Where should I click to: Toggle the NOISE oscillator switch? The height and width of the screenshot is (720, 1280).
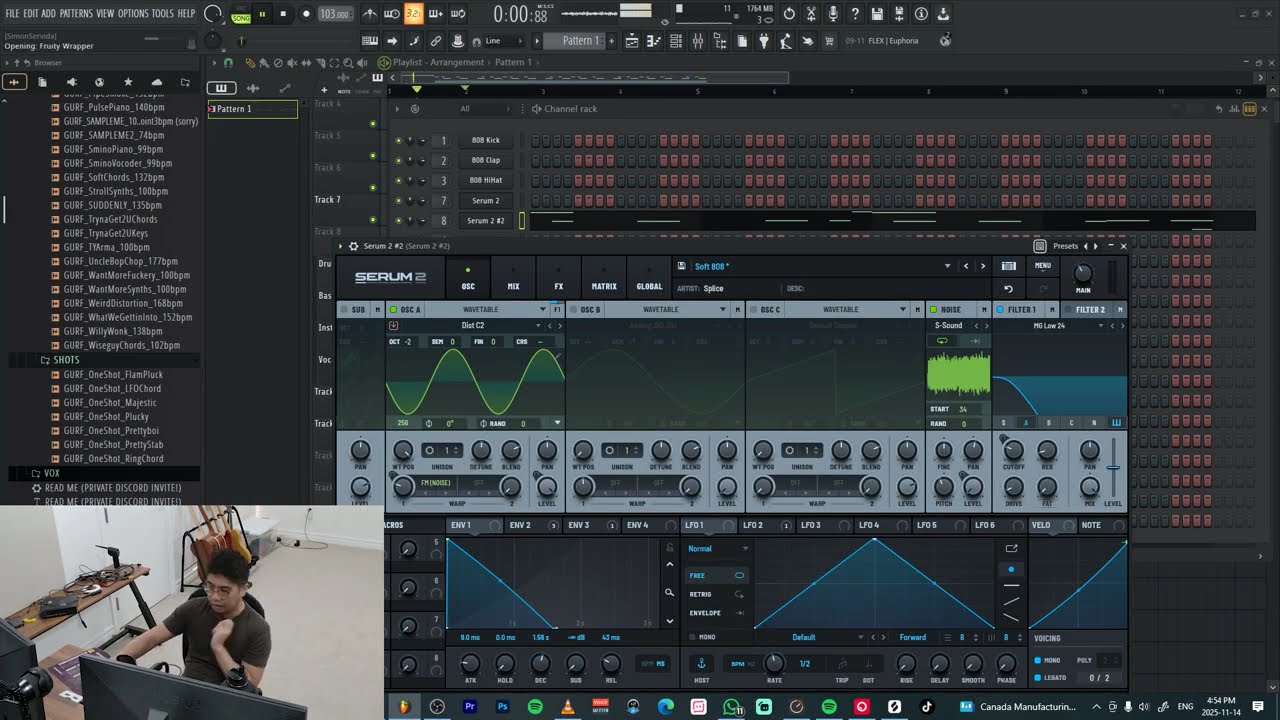pyautogui.click(x=933, y=310)
